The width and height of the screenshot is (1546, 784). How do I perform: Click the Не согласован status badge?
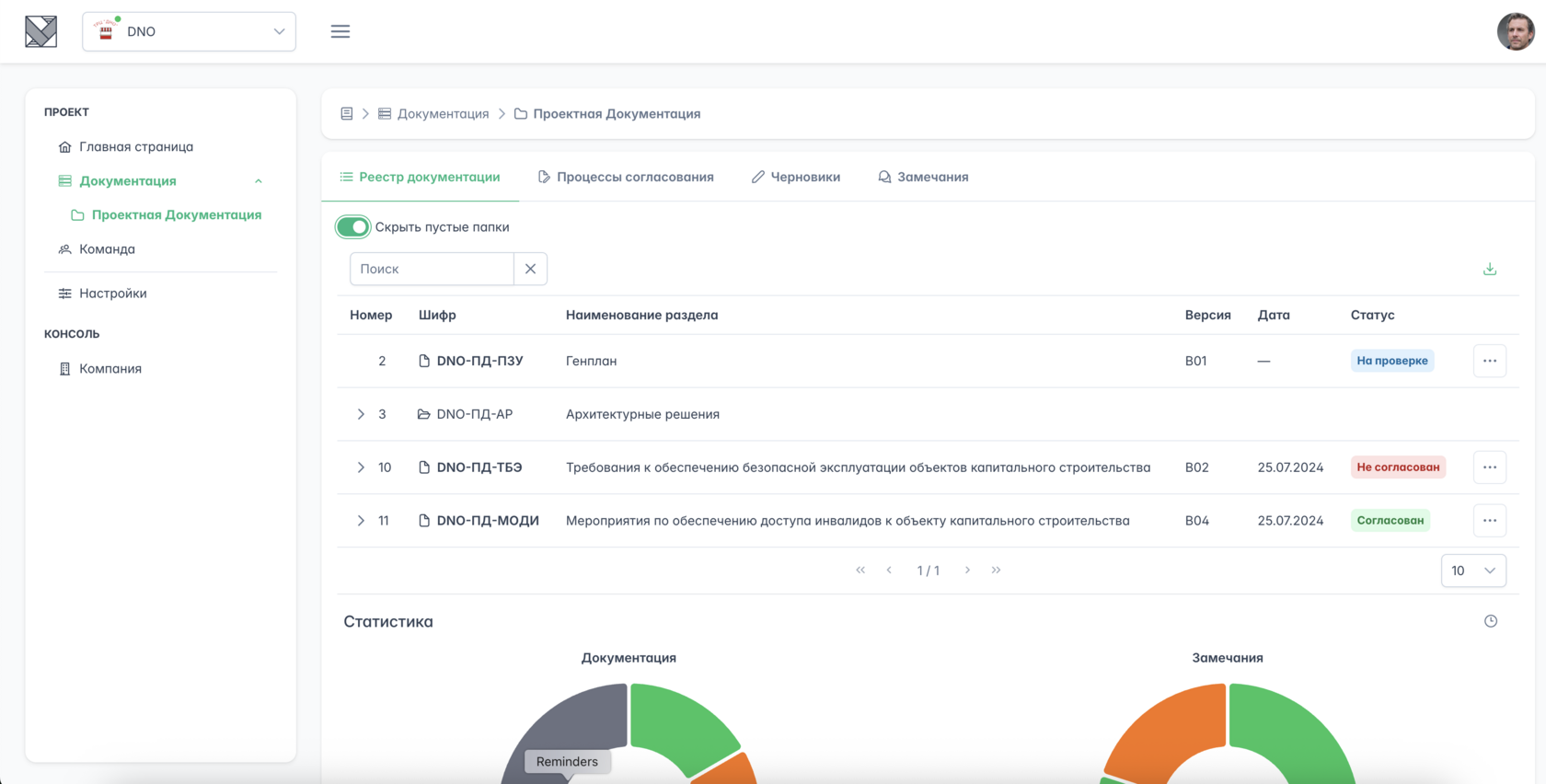tap(1398, 467)
